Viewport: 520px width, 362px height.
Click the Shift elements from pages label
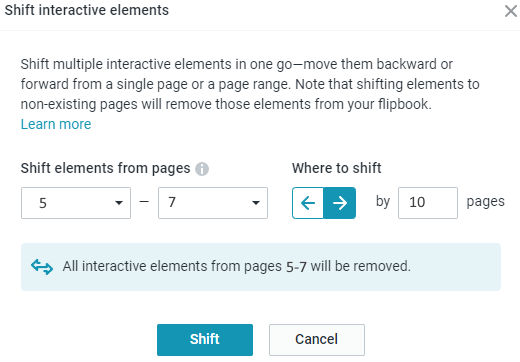click(105, 168)
